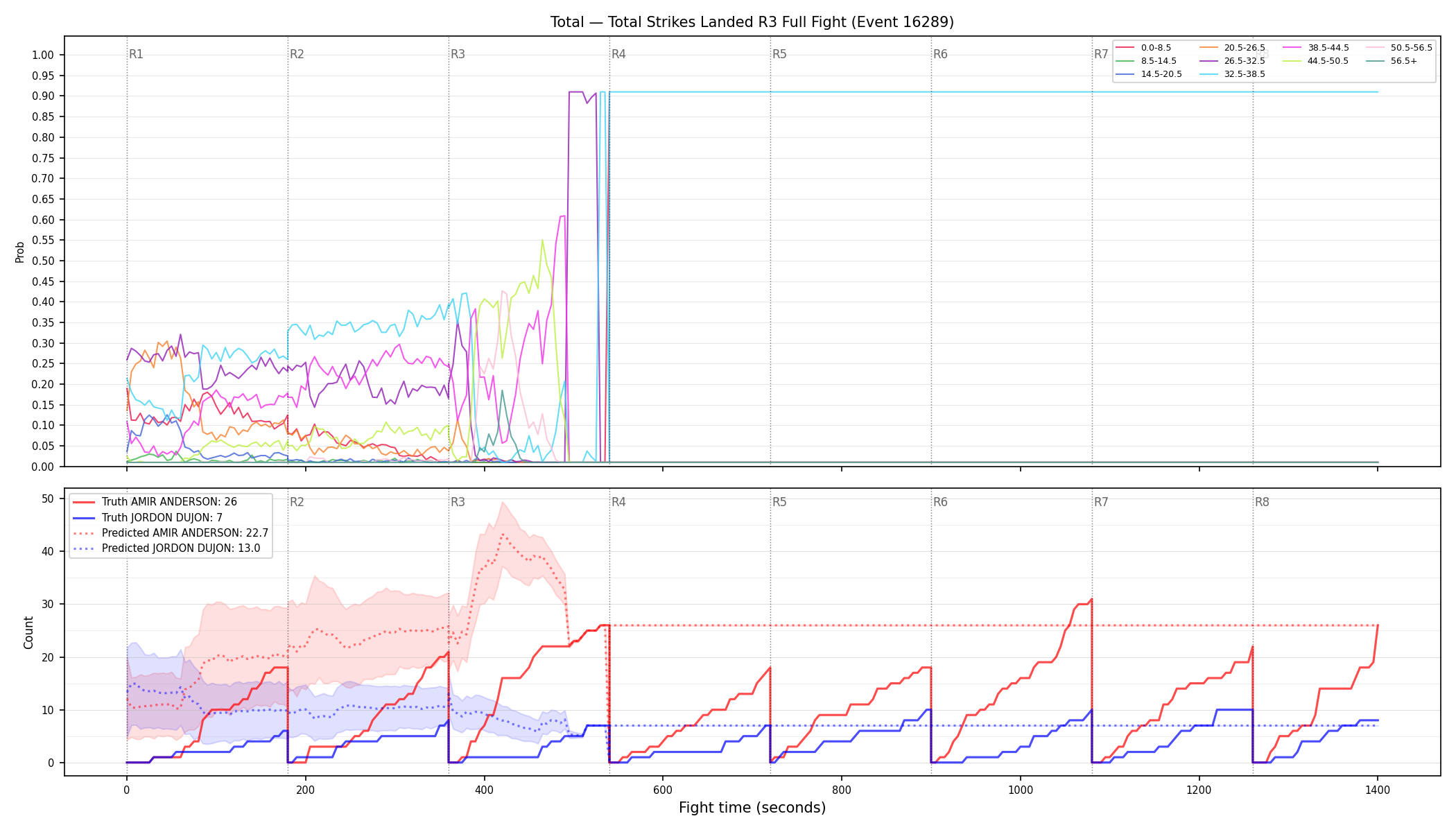Click the '44.5-50.5' legend label

click(1328, 61)
